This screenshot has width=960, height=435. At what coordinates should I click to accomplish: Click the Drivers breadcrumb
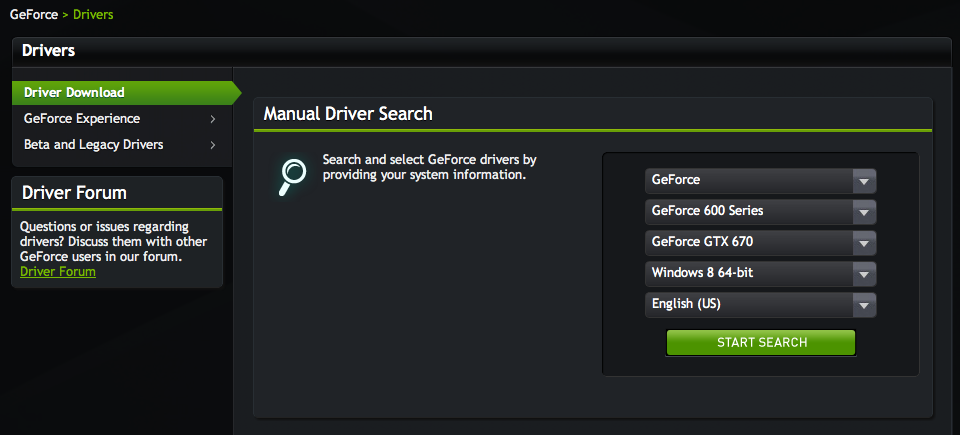93,14
